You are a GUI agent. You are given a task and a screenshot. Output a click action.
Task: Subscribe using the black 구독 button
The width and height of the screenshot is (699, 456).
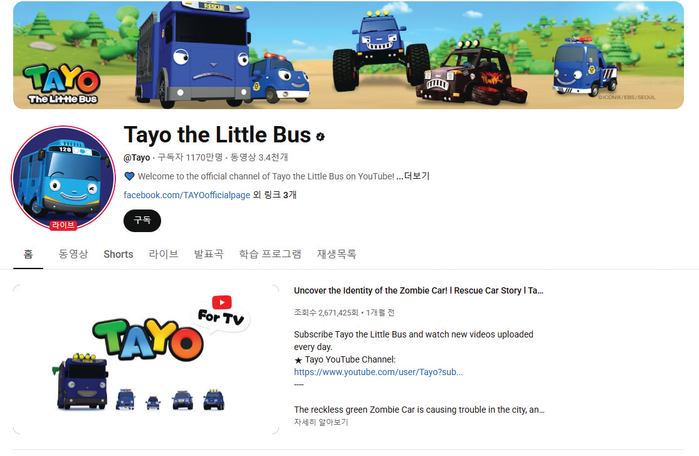pyautogui.click(x=142, y=220)
